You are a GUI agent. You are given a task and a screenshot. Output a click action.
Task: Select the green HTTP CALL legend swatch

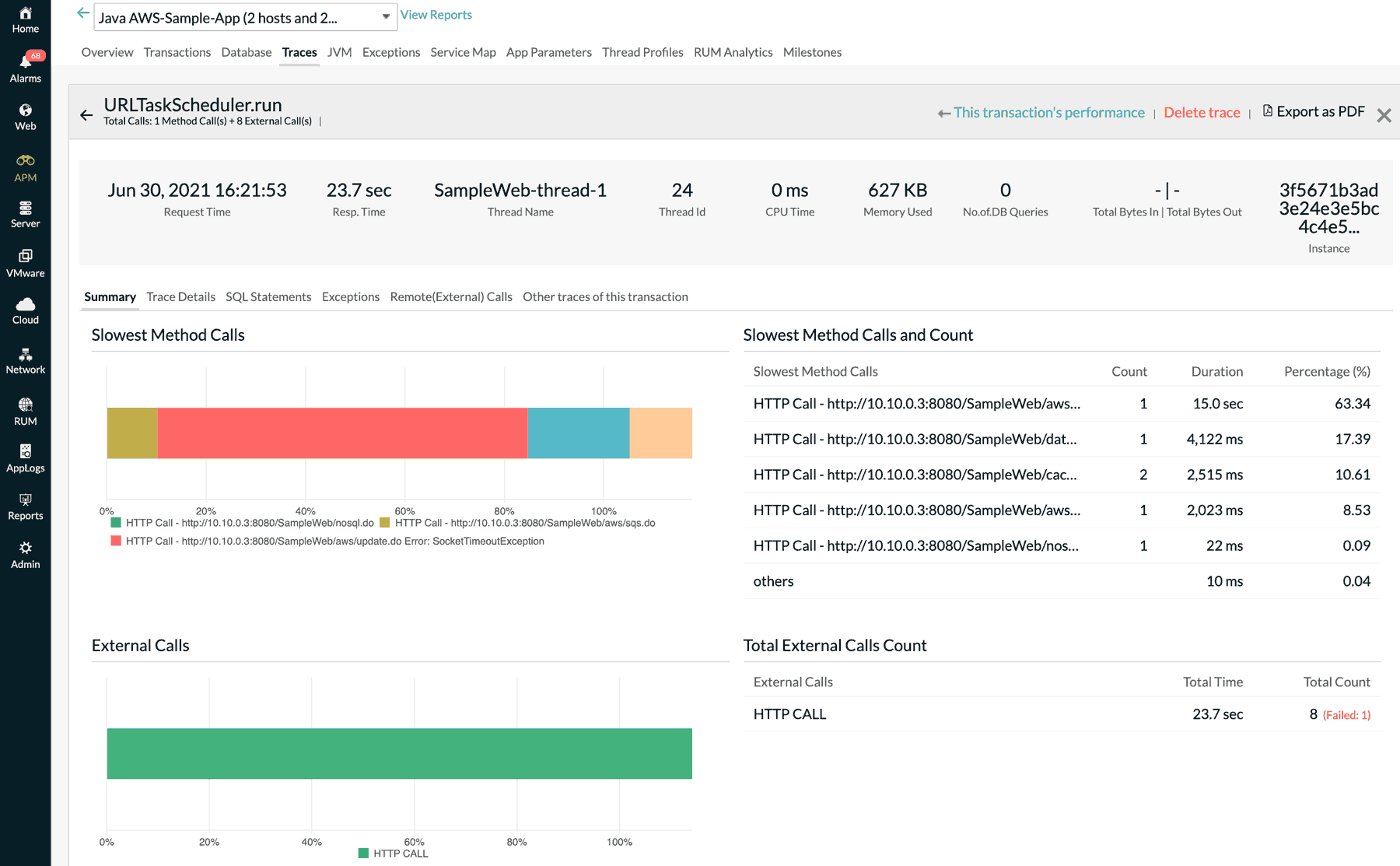point(362,854)
